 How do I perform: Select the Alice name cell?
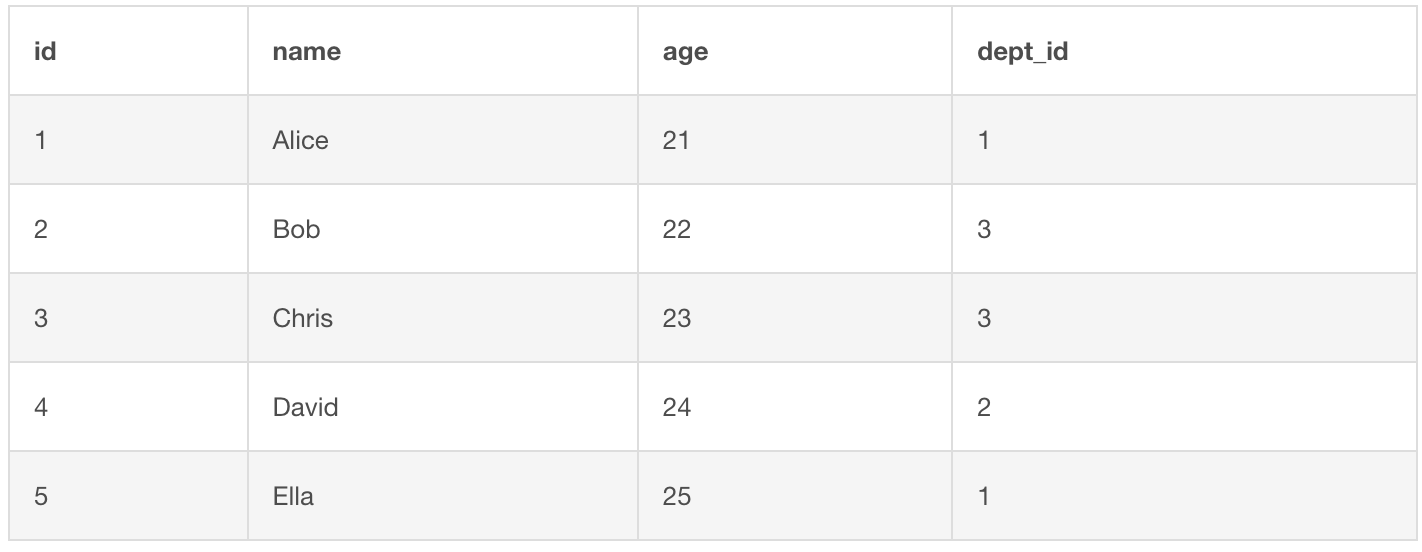click(x=300, y=141)
